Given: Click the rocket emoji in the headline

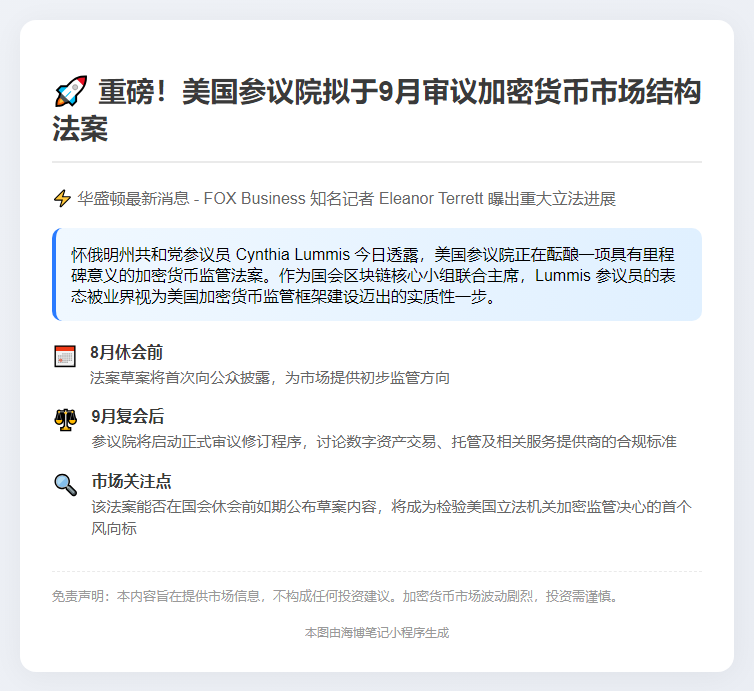Looking at the screenshot, I should tap(71, 91).
